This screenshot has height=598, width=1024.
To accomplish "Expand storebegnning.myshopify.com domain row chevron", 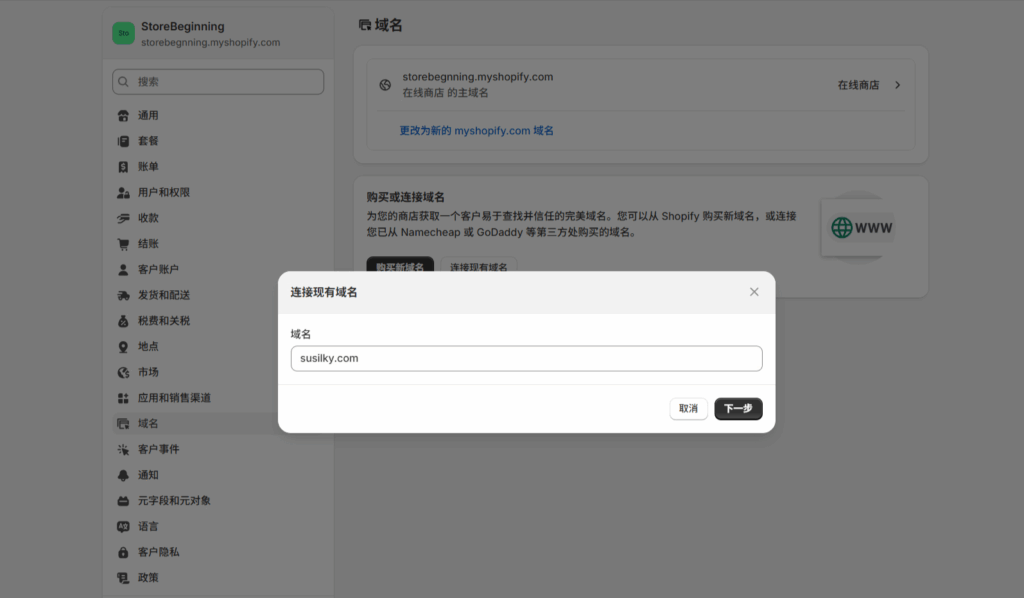I will pos(897,85).
